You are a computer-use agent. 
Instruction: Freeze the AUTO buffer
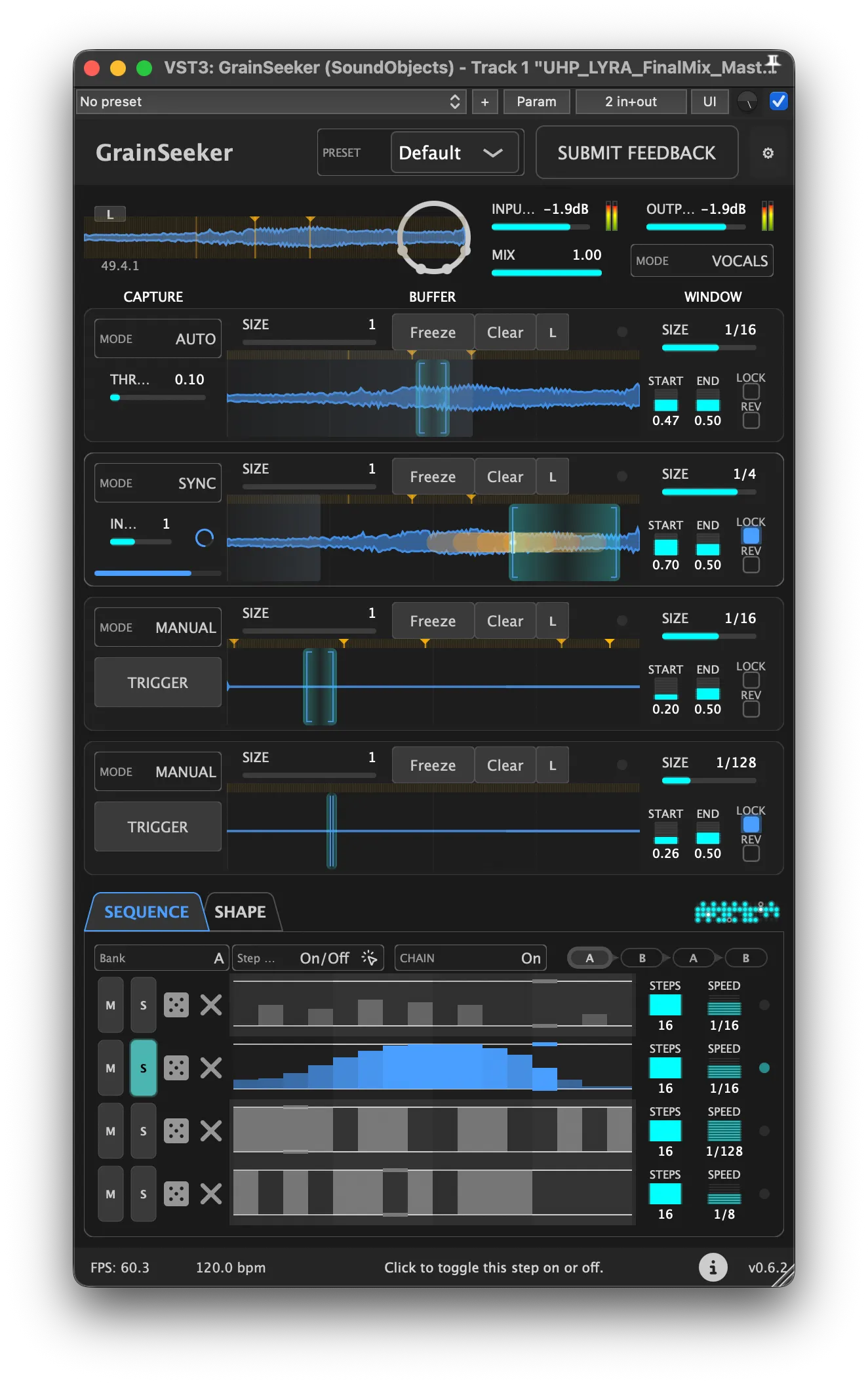pyautogui.click(x=433, y=333)
